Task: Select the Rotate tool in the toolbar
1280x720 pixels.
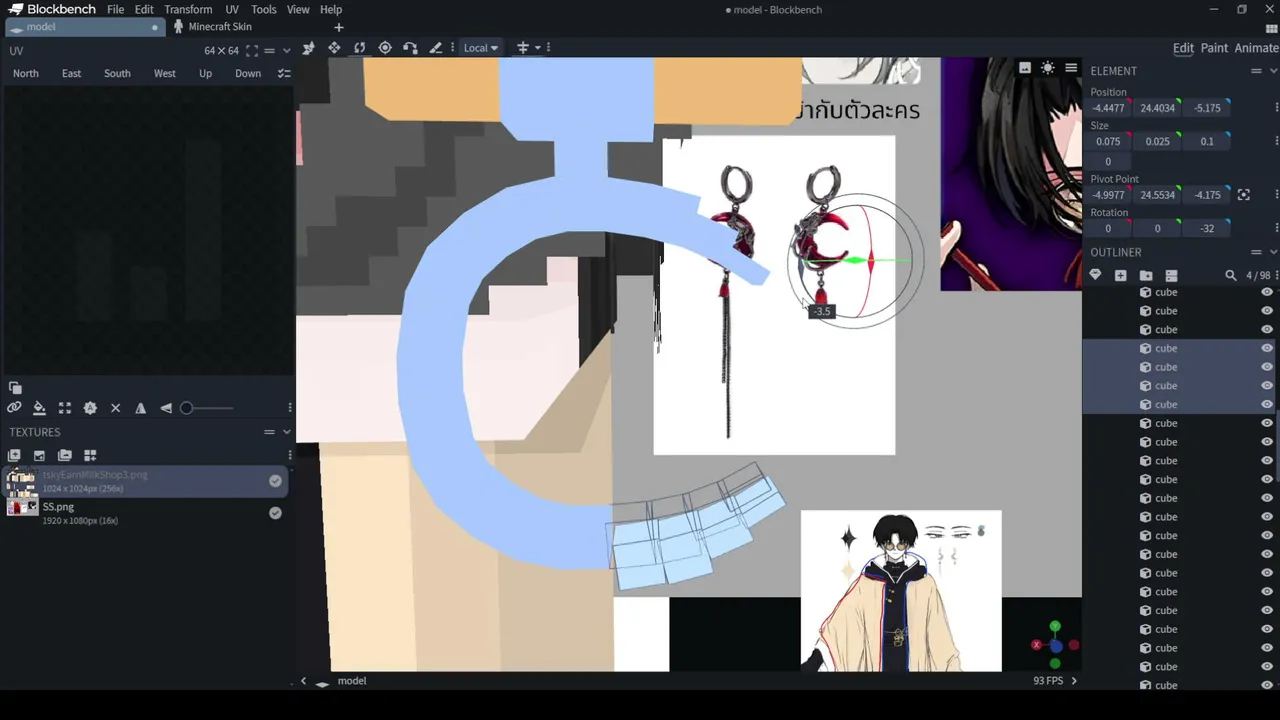Action: pos(359,48)
